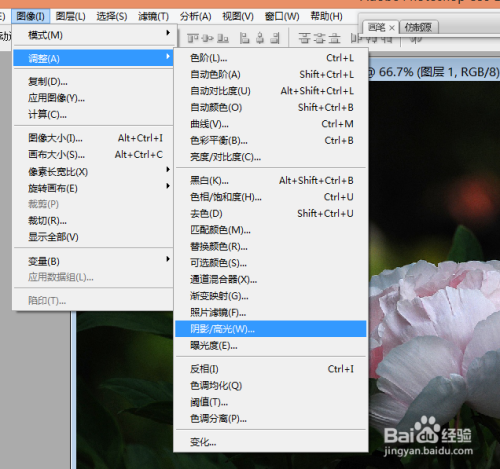Expand the 变量(B) submenu
Viewport: 500px width, 469px height.
(x=93, y=261)
